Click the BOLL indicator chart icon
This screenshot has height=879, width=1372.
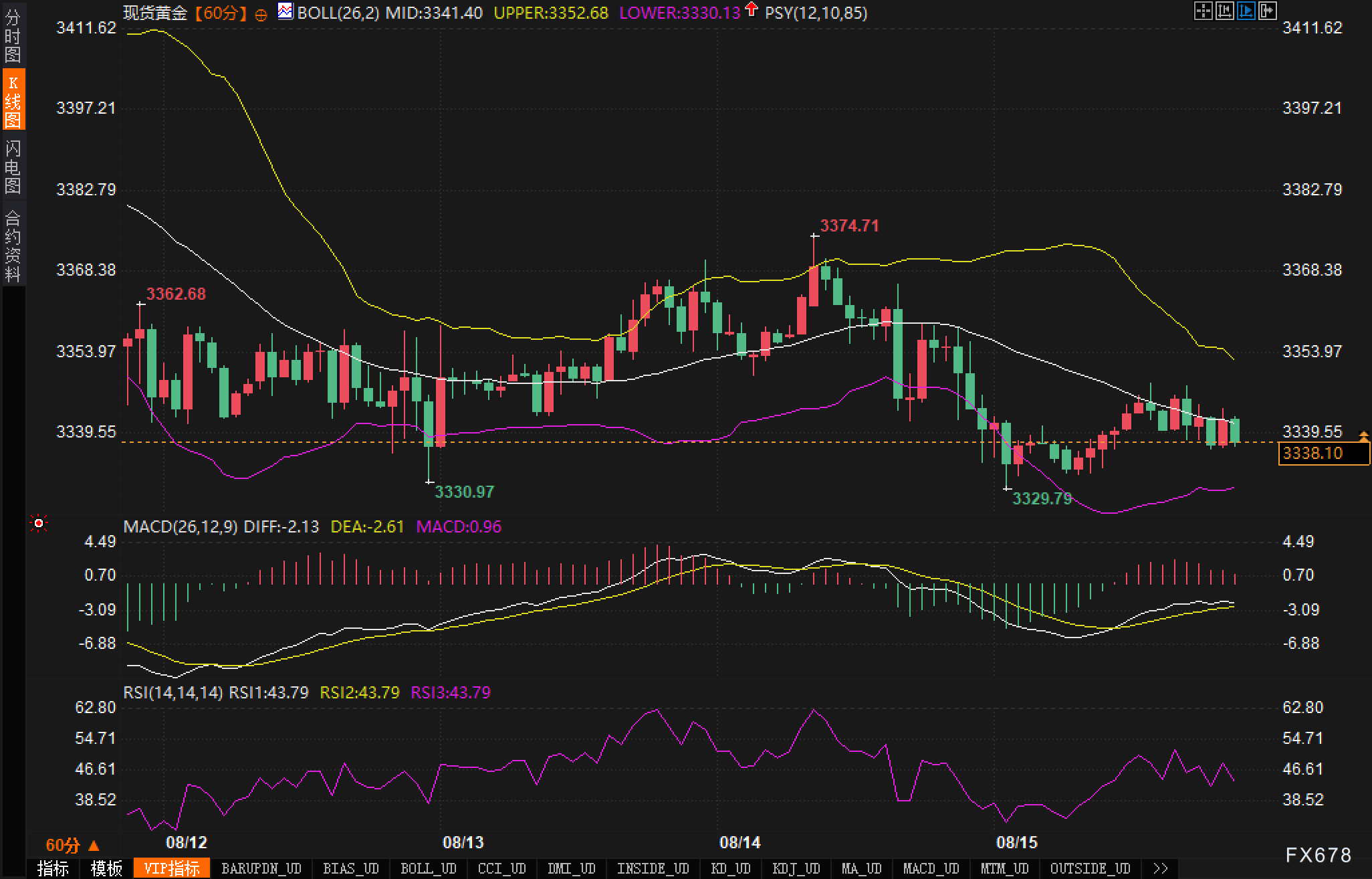pyautogui.click(x=285, y=11)
